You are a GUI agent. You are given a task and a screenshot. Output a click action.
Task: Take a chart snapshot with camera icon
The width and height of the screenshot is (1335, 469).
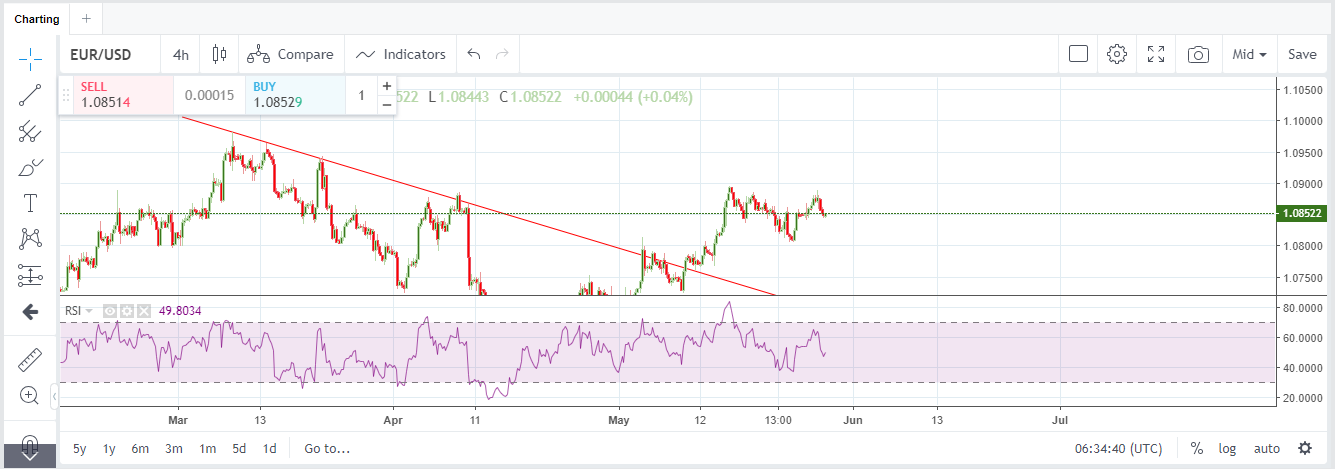[1197, 55]
